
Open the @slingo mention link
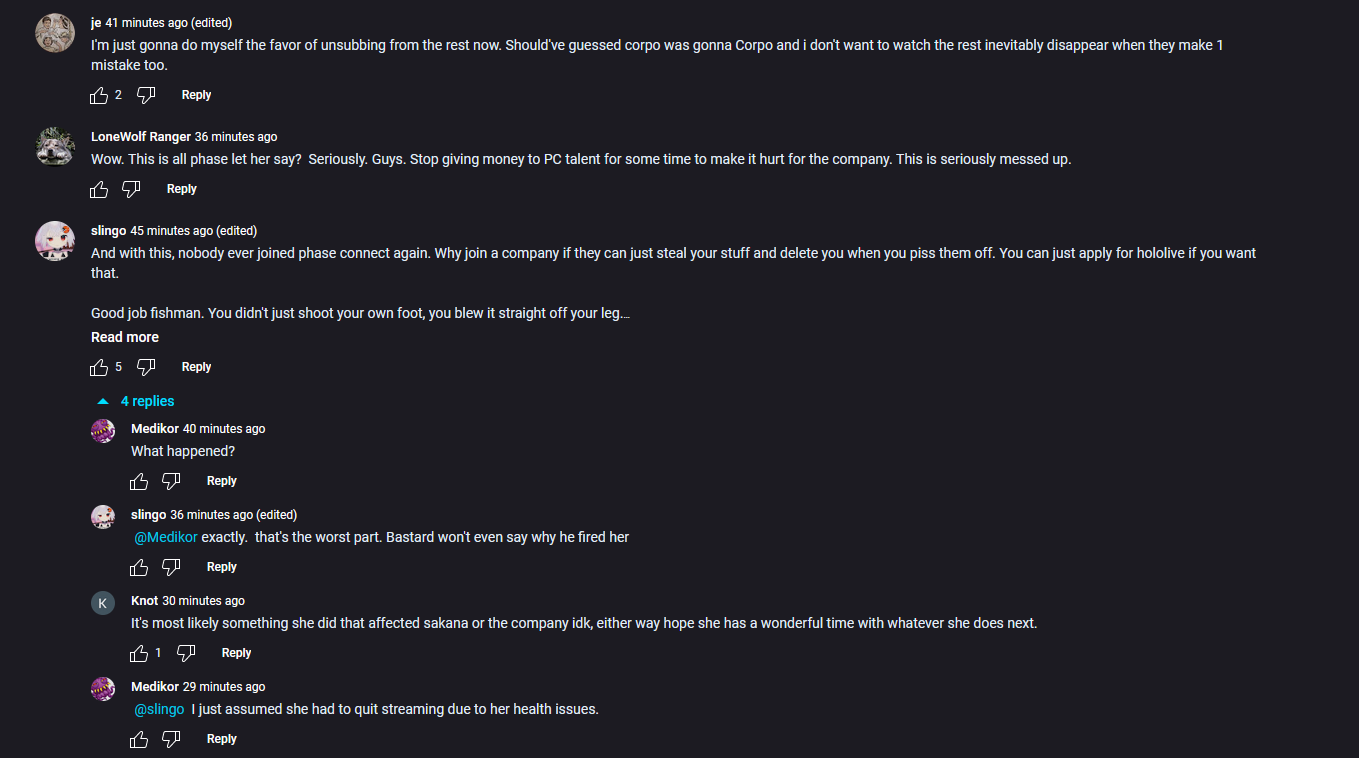pyautogui.click(x=159, y=709)
